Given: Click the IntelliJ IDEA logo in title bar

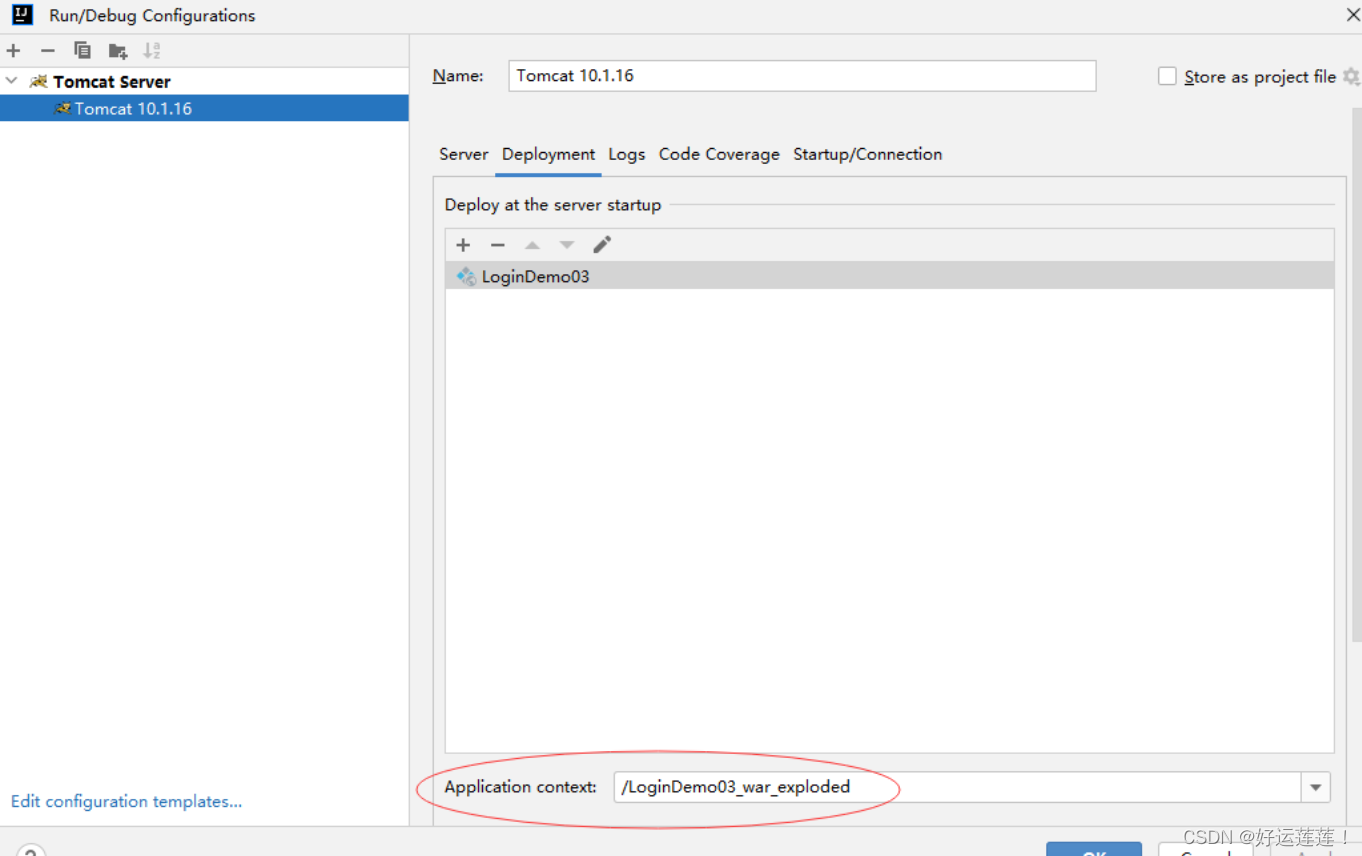Looking at the screenshot, I should coord(22,15).
